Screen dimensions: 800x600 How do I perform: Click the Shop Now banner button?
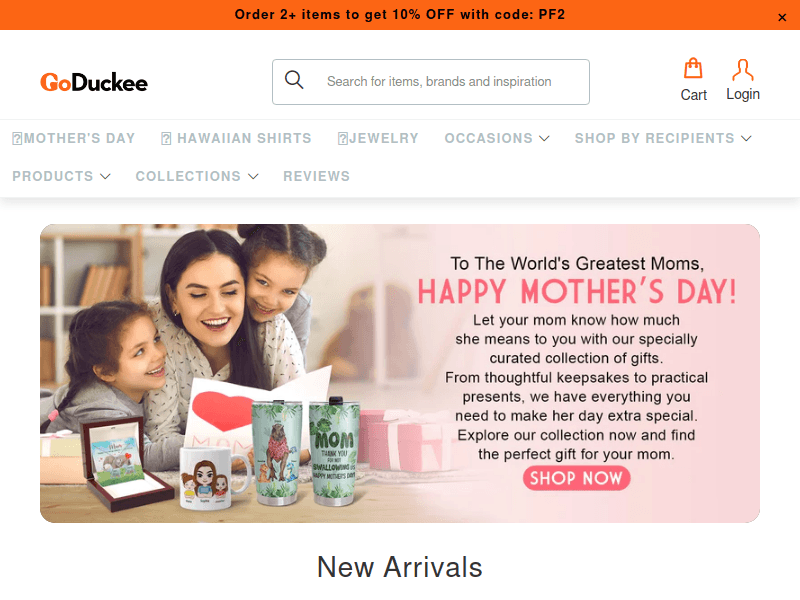pyautogui.click(x=577, y=478)
